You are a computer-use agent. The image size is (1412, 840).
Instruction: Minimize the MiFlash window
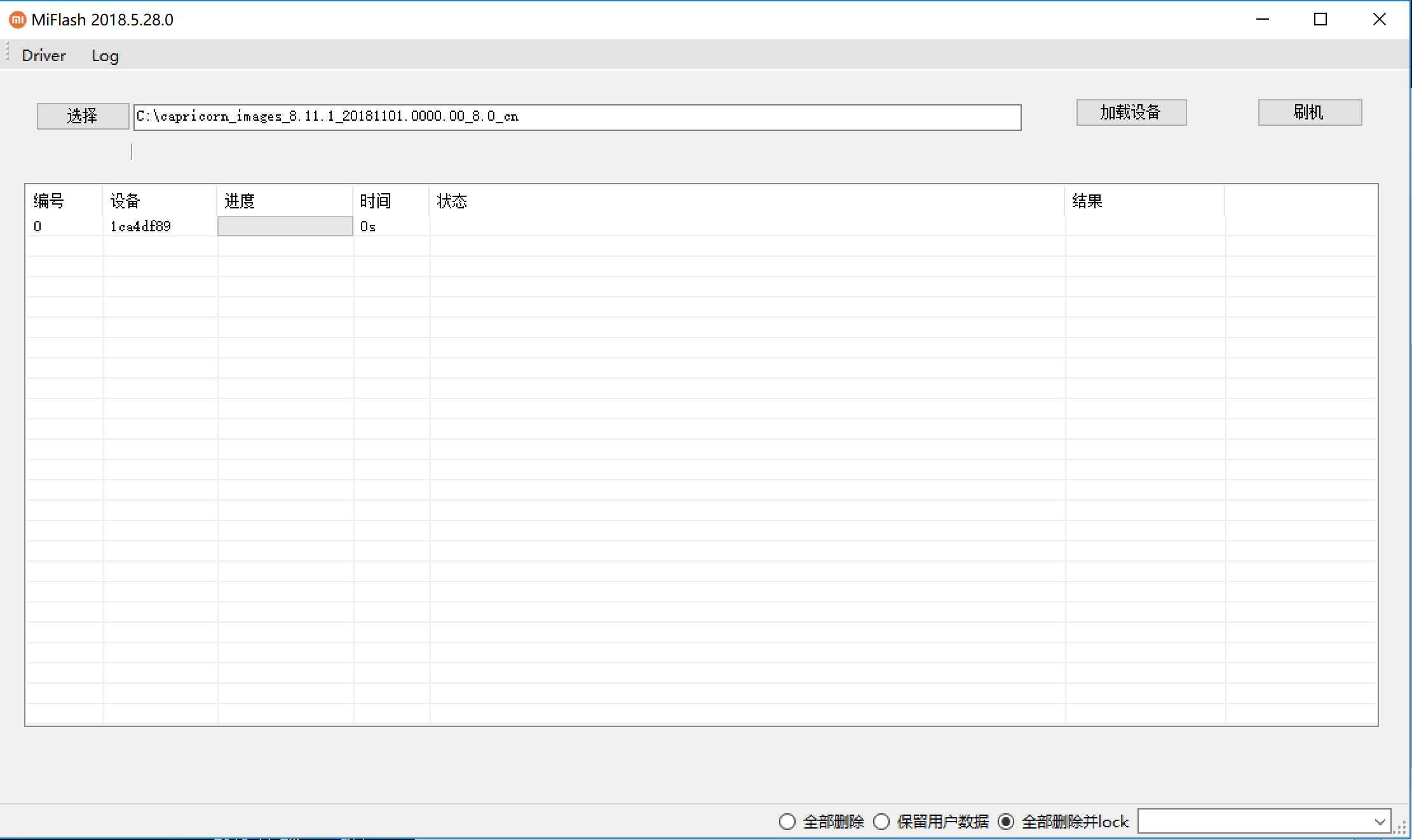[1263, 20]
